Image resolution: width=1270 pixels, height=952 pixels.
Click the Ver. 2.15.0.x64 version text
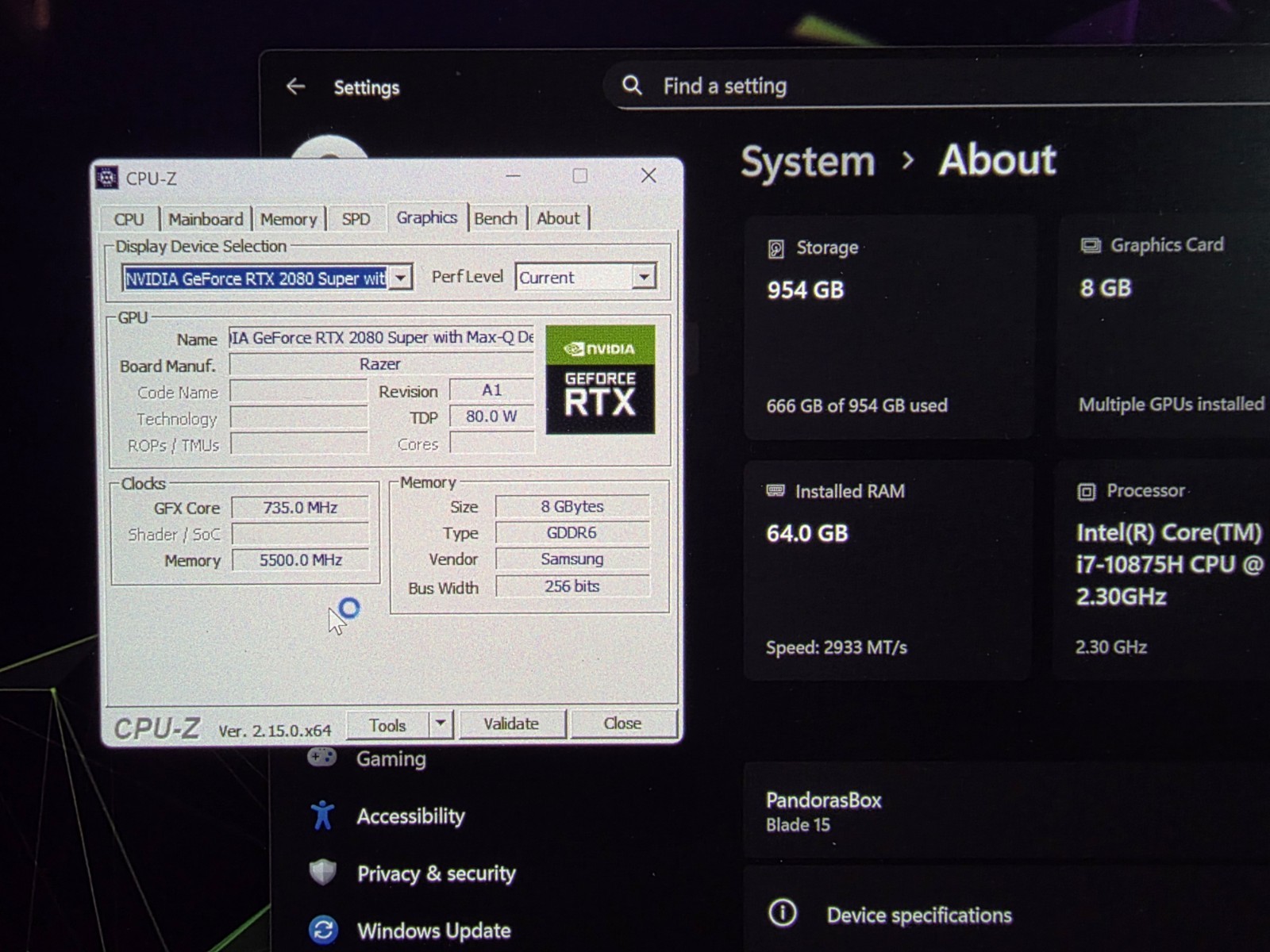click(x=275, y=731)
